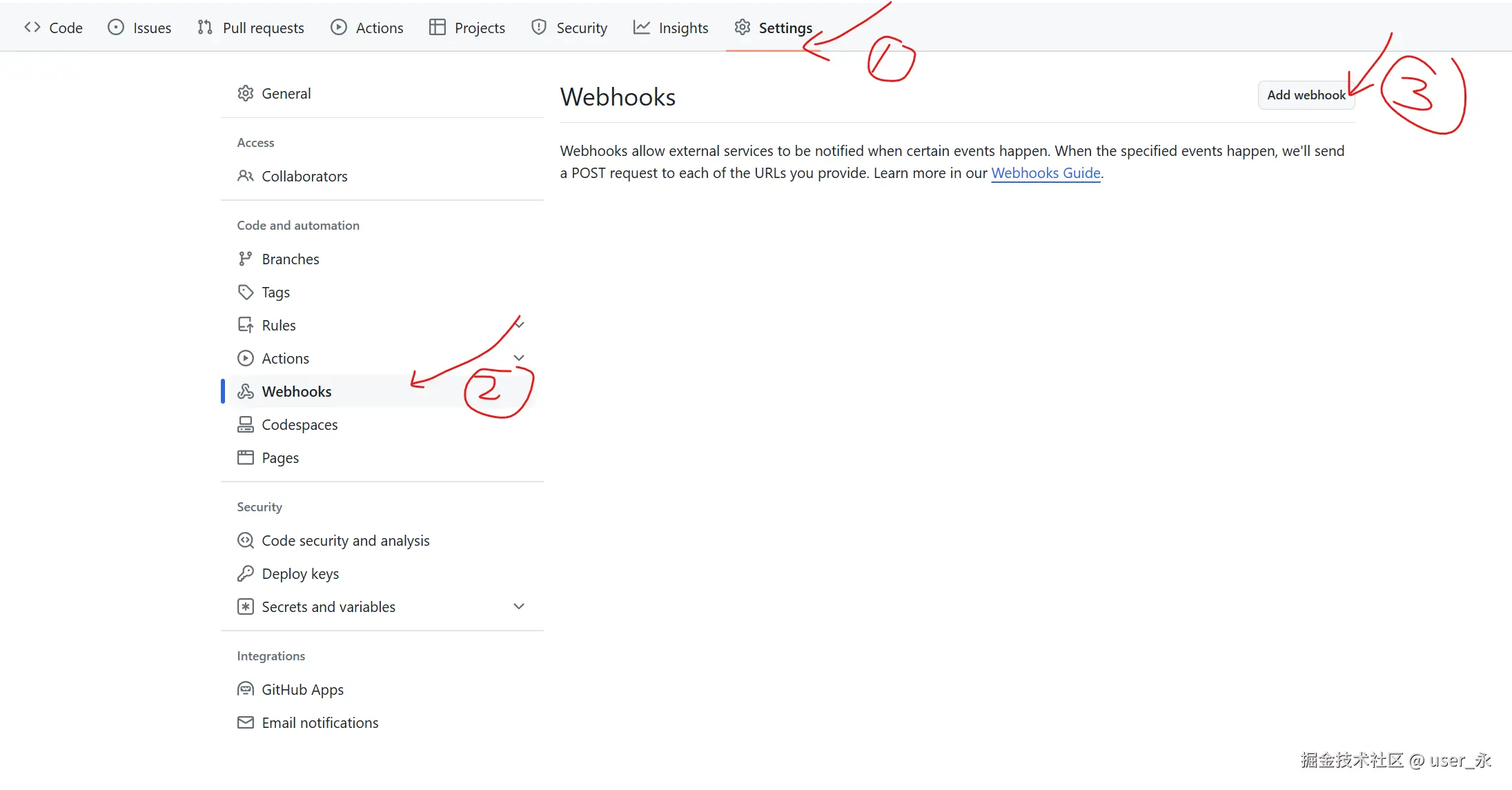Open General settings in sidebar

(286, 93)
